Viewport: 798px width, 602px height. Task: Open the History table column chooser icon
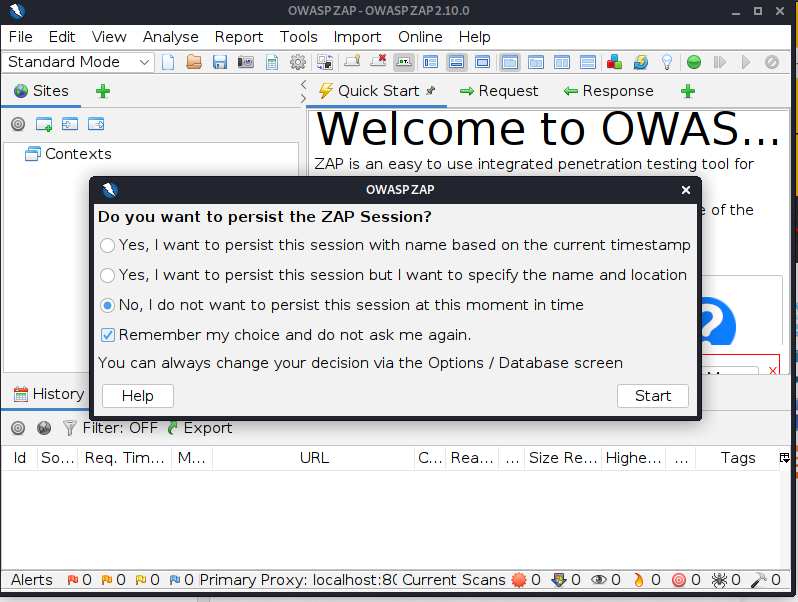(784, 457)
